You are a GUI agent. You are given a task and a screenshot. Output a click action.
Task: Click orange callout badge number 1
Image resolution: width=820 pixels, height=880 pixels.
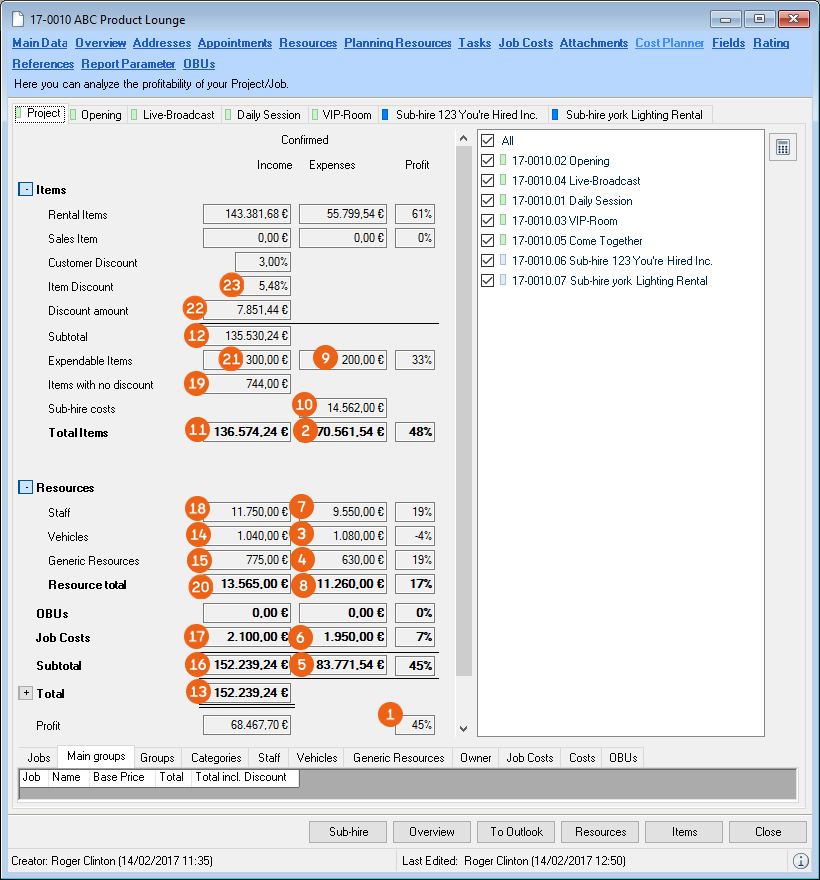pos(391,714)
